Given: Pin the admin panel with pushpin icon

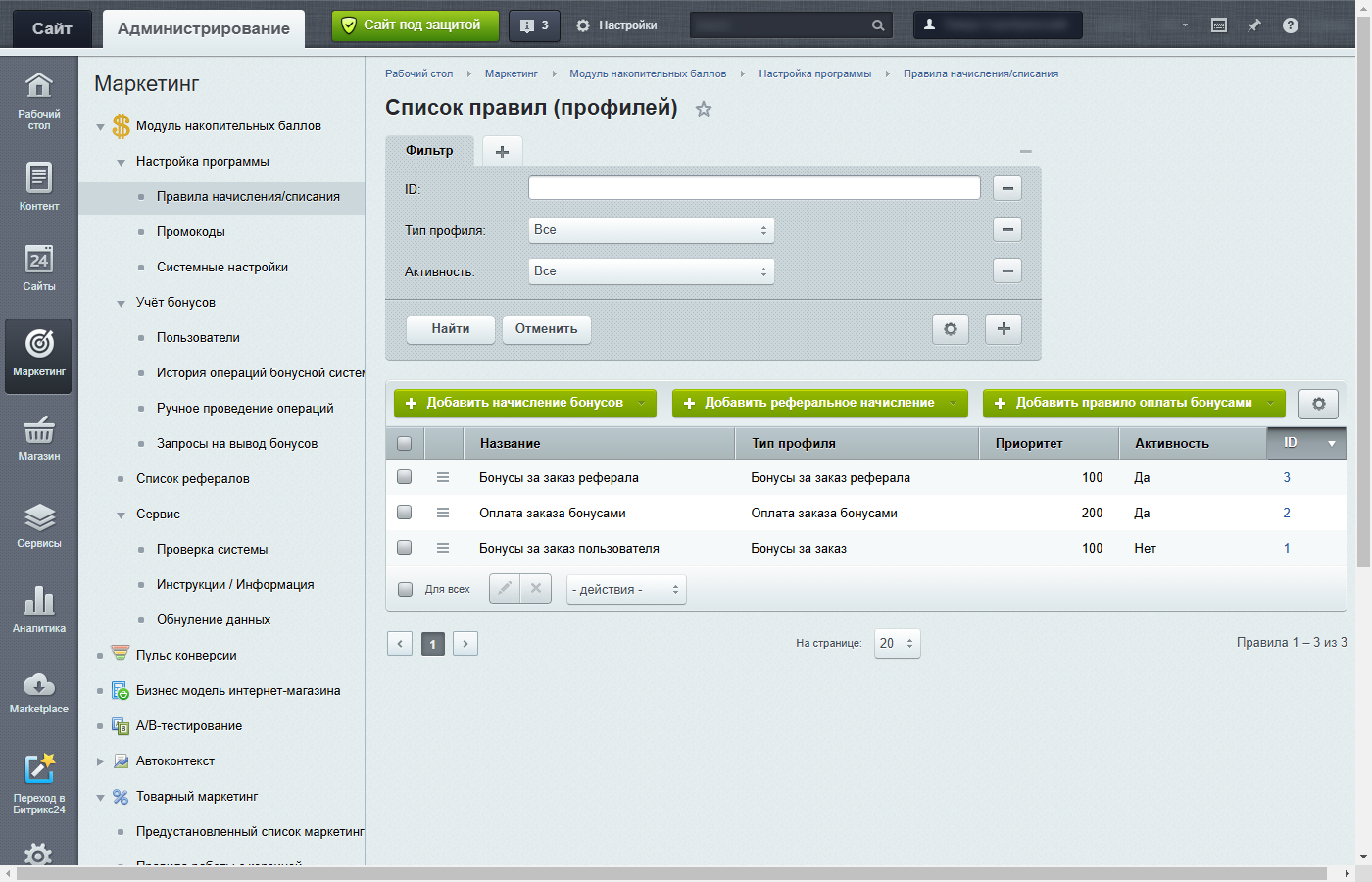Looking at the screenshot, I should (x=1254, y=25).
